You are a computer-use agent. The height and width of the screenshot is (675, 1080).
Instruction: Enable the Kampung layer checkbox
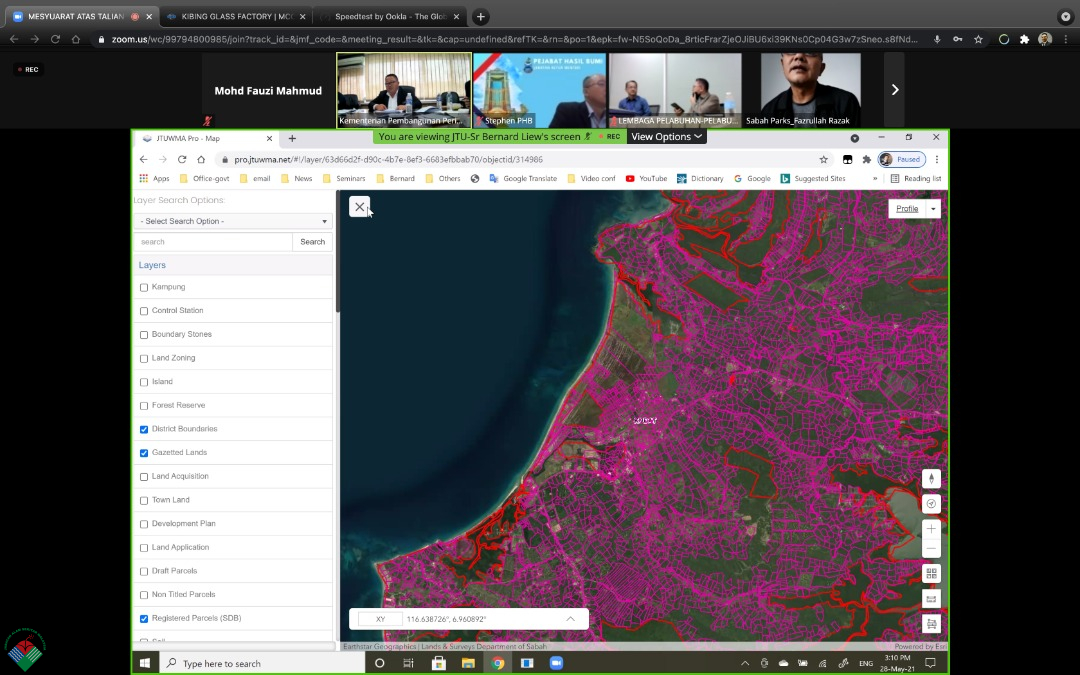tap(144, 287)
